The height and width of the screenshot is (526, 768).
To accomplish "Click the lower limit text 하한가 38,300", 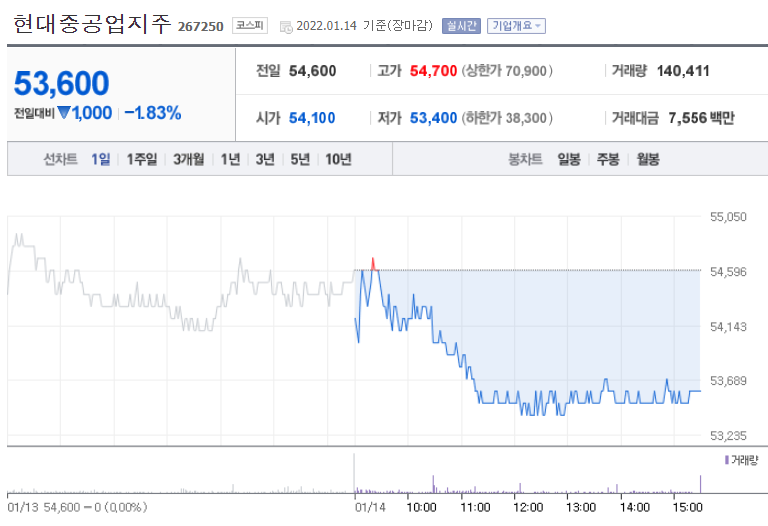I will tap(507, 118).
